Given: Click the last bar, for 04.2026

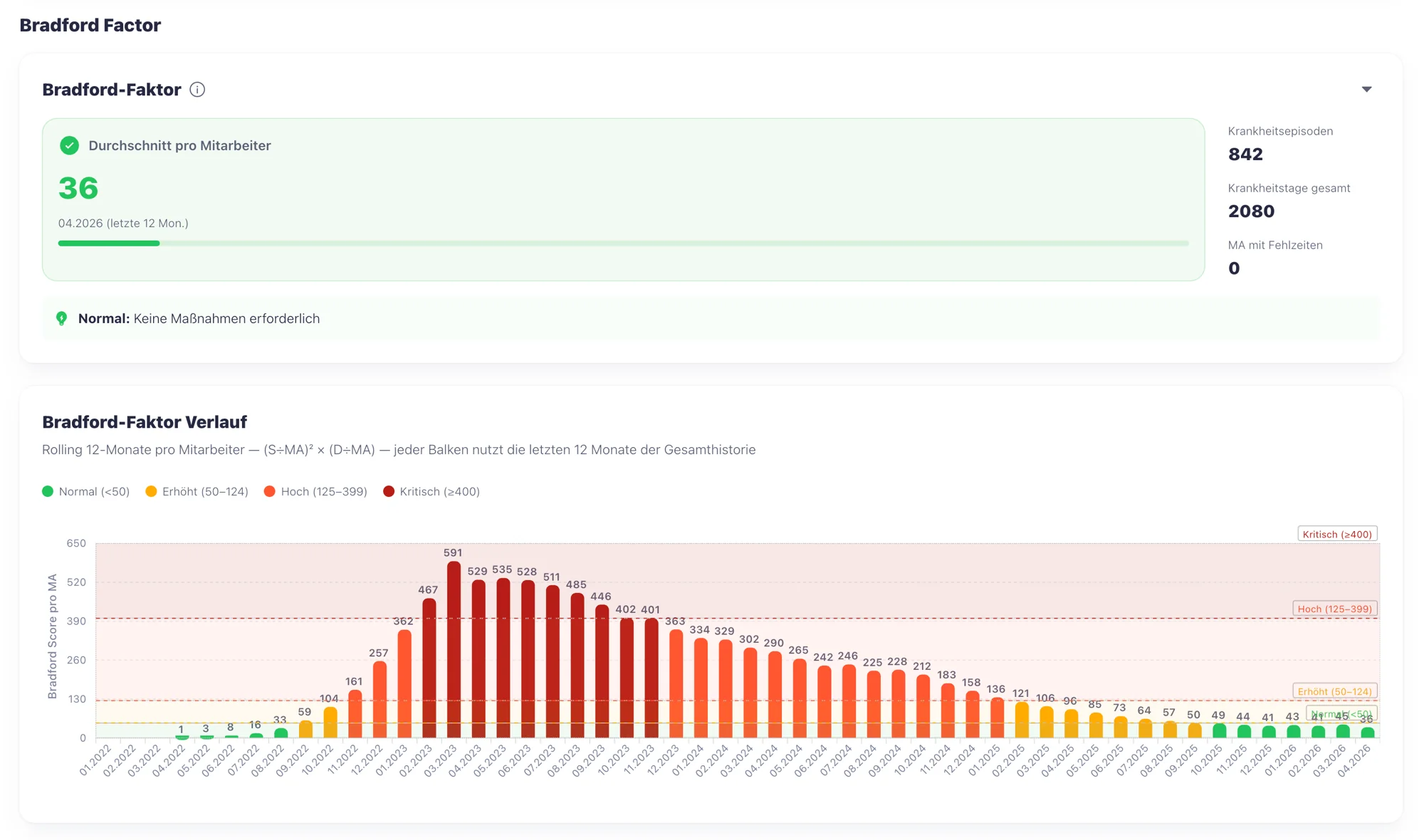Looking at the screenshot, I should pos(1367,733).
